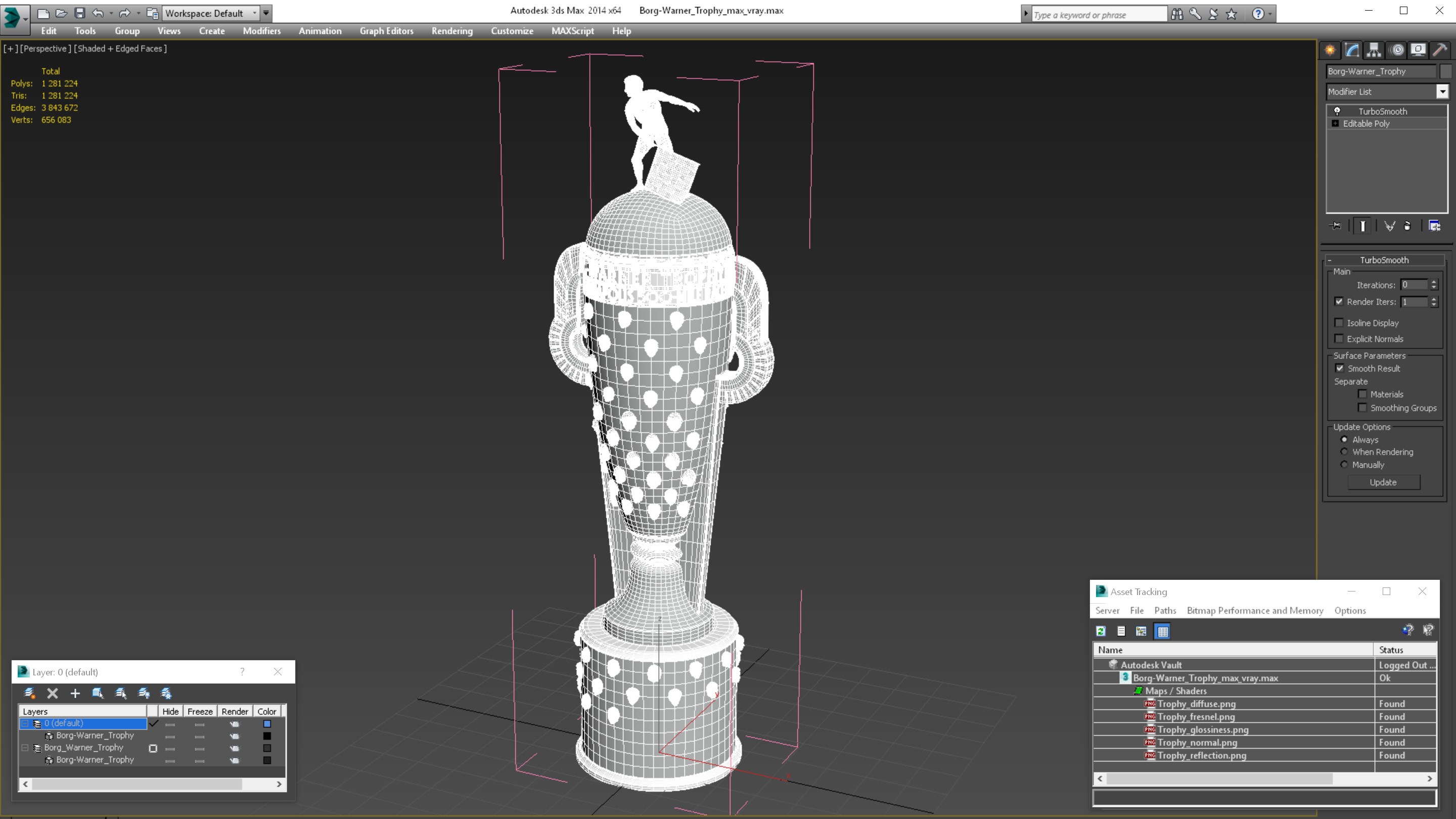This screenshot has height=819, width=1456.
Task: Click Add Selected Objects plus icon
Action: (75, 693)
